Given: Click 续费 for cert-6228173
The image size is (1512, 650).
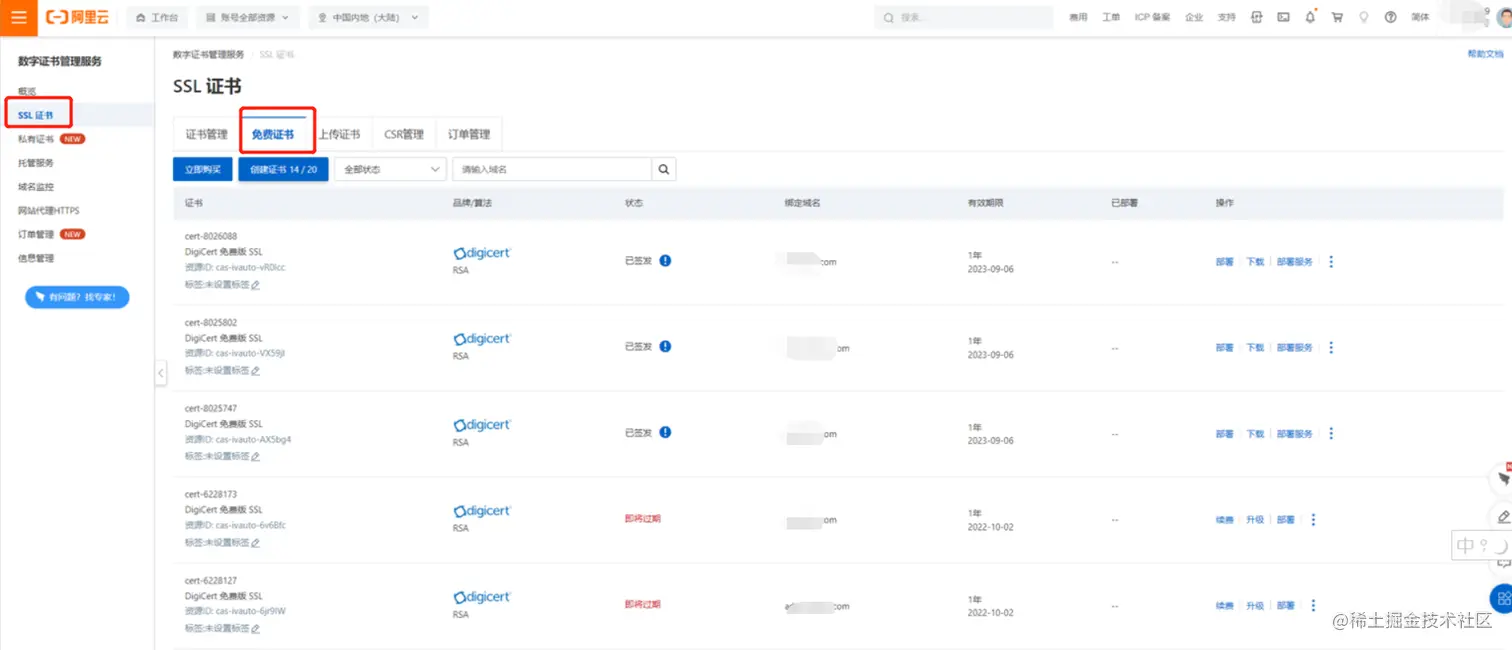Looking at the screenshot, I should [1225, 520].
